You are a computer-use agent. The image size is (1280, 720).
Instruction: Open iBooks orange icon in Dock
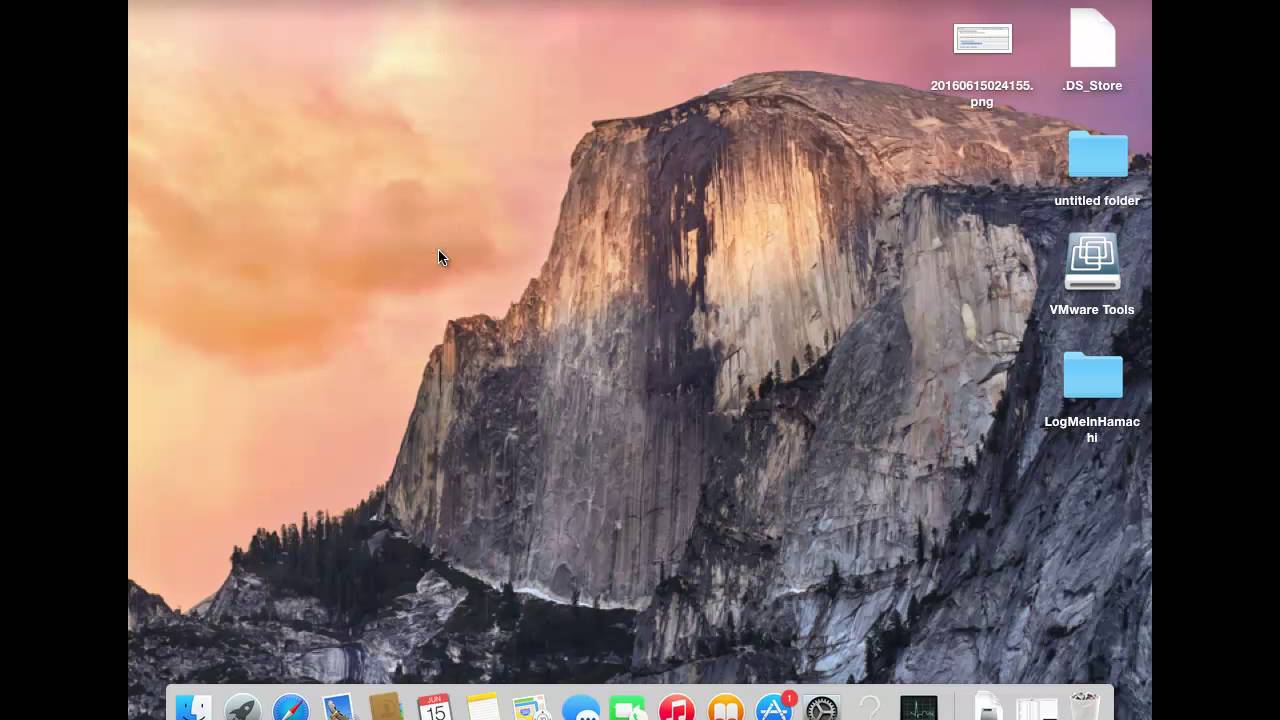point(726,708)
